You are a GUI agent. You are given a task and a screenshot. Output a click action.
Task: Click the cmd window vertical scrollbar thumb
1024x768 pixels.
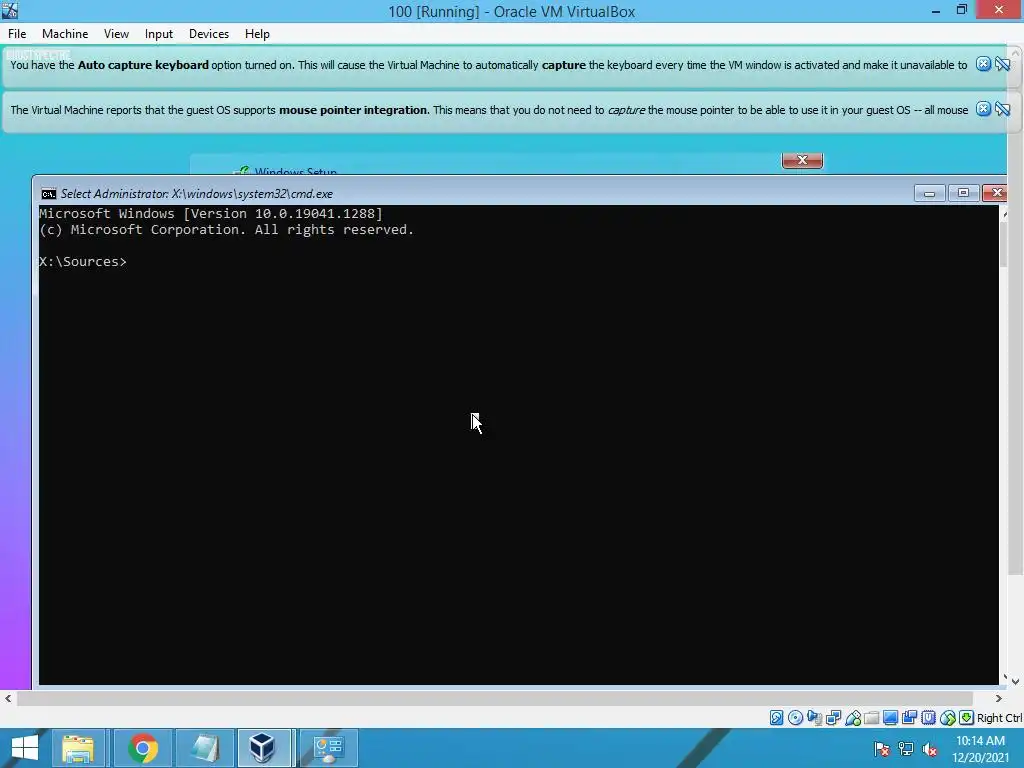click(1004, 245)
